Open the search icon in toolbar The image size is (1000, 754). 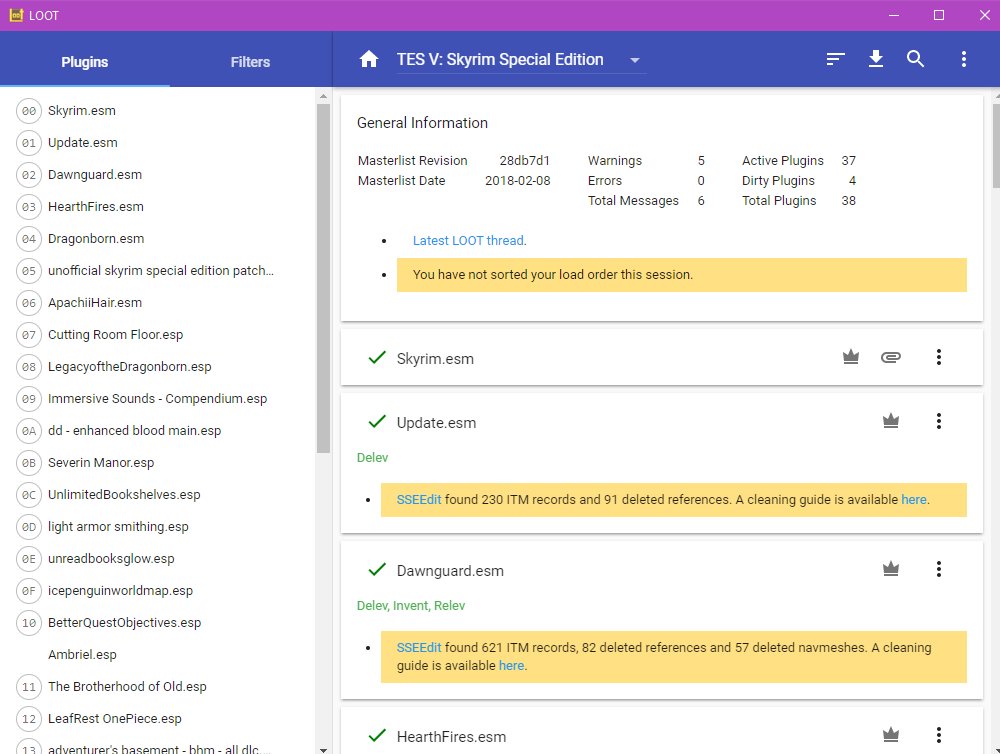coord(916,60)
